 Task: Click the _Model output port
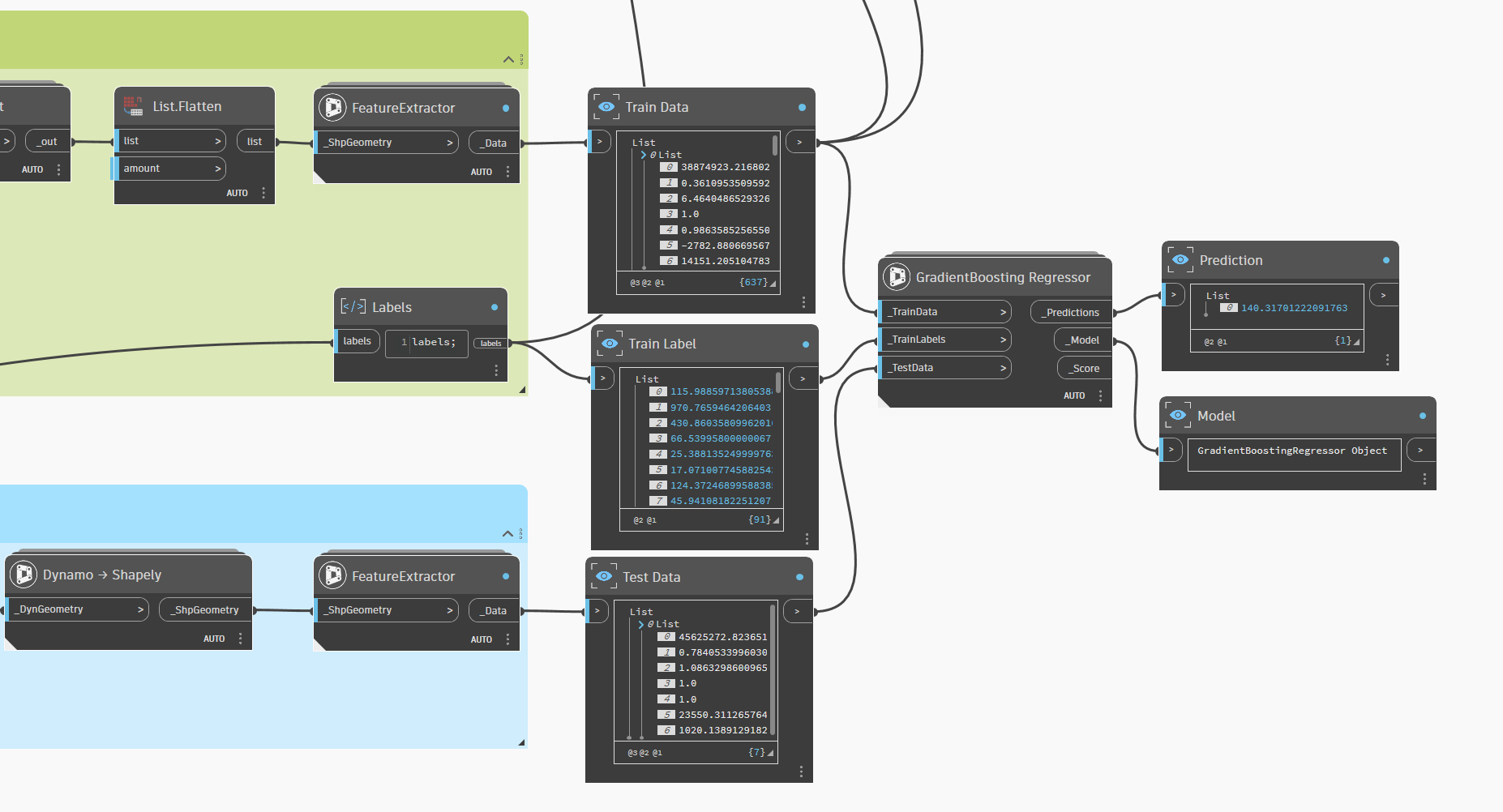tap(1083, 340)
